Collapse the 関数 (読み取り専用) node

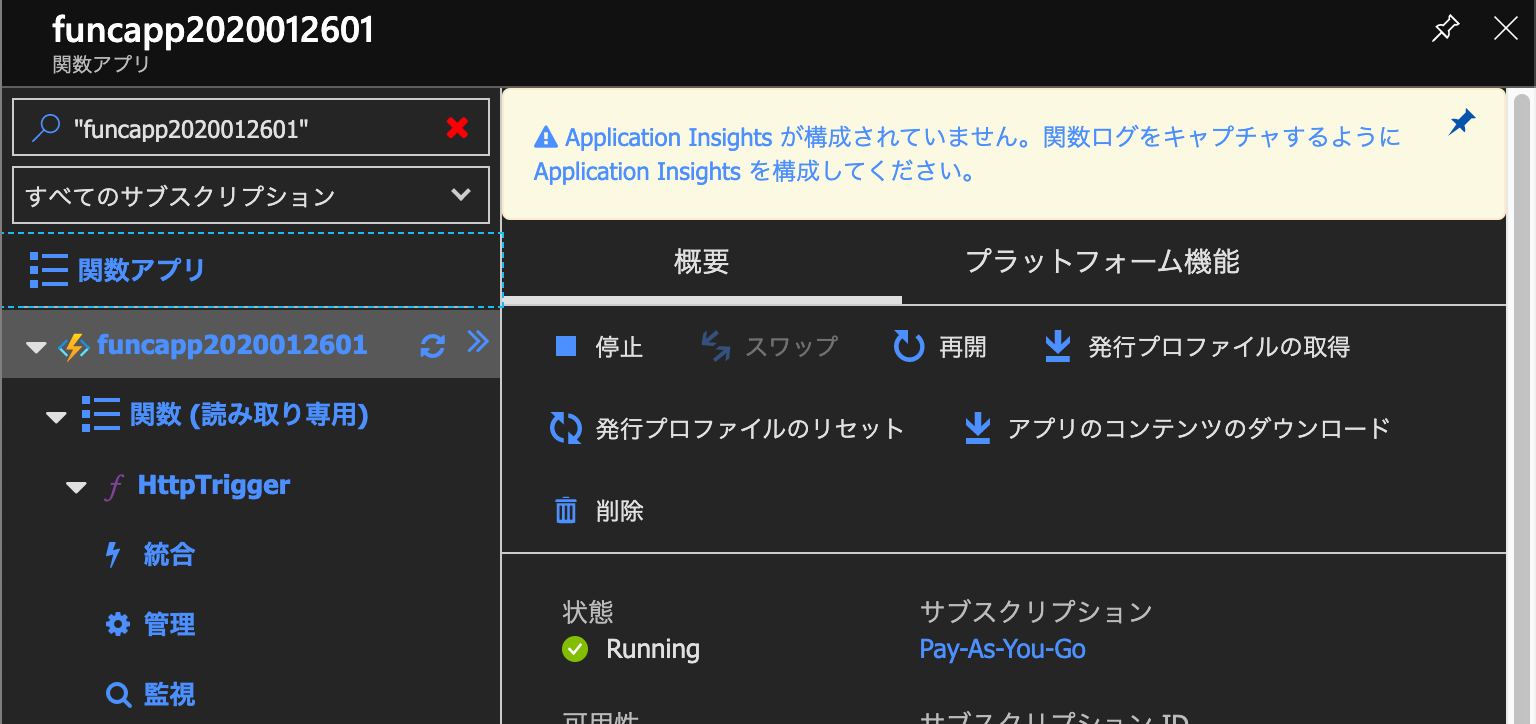(56, 416)
